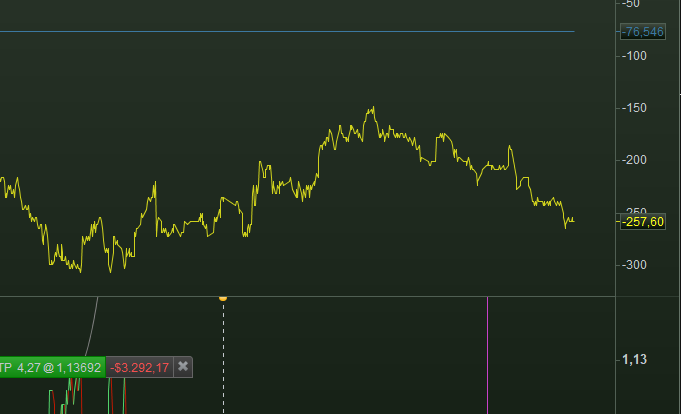Click the horizontal divider between chart panels

[x=307, y=297]
